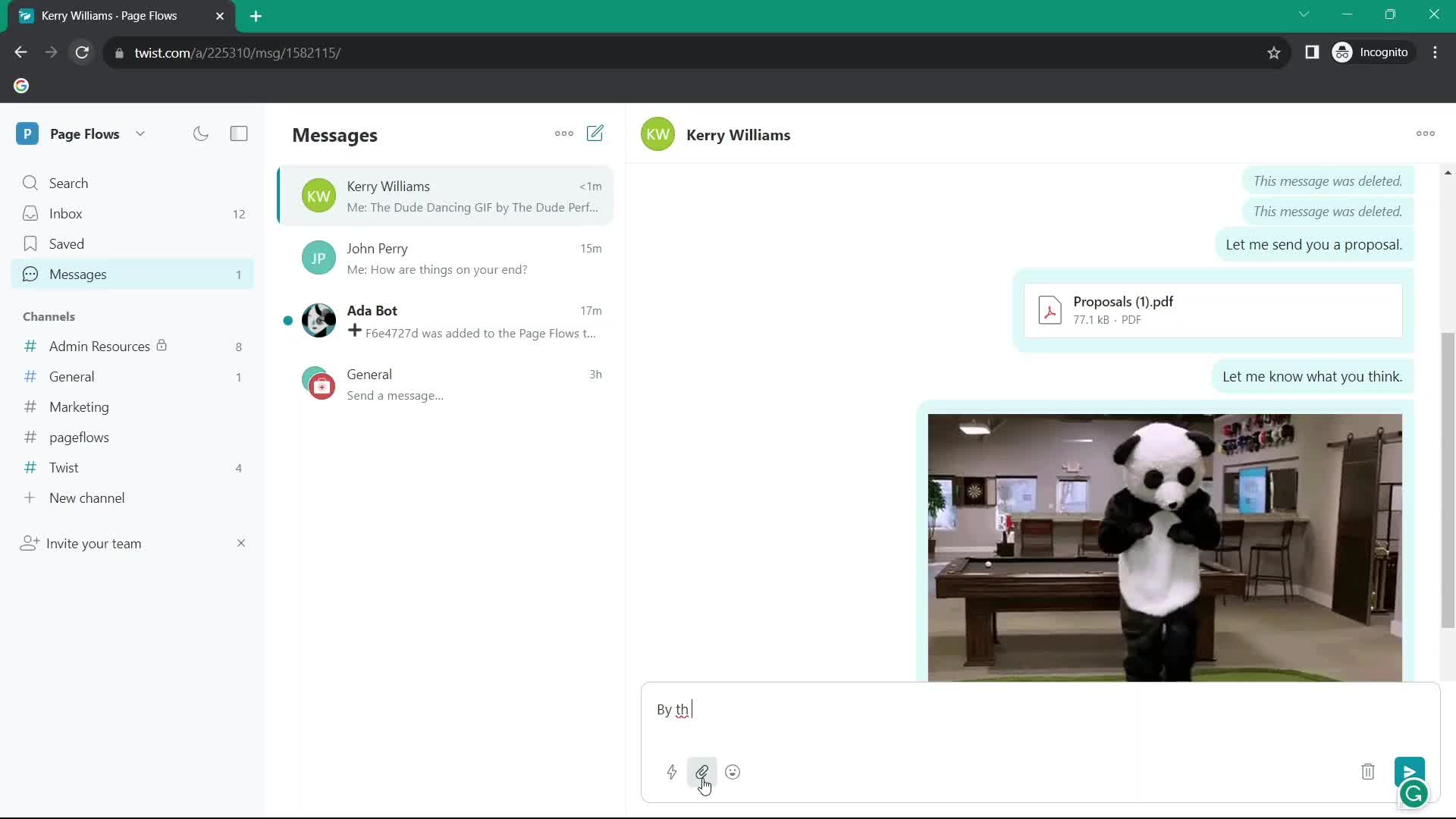
Task: Open Chrome menu three dots
Action: click(1435, 52)
